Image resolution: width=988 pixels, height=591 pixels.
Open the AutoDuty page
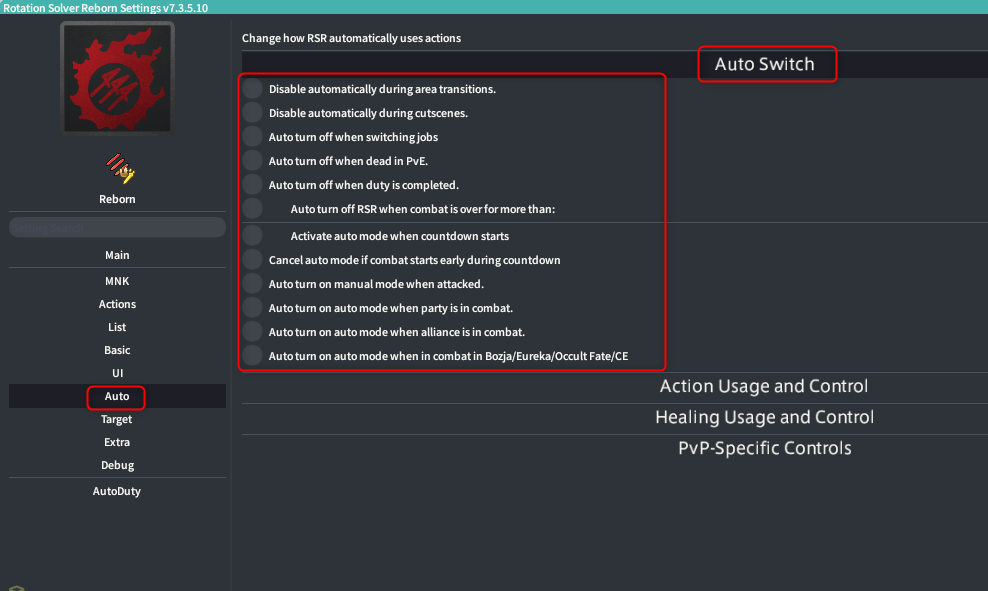point(117,492)
